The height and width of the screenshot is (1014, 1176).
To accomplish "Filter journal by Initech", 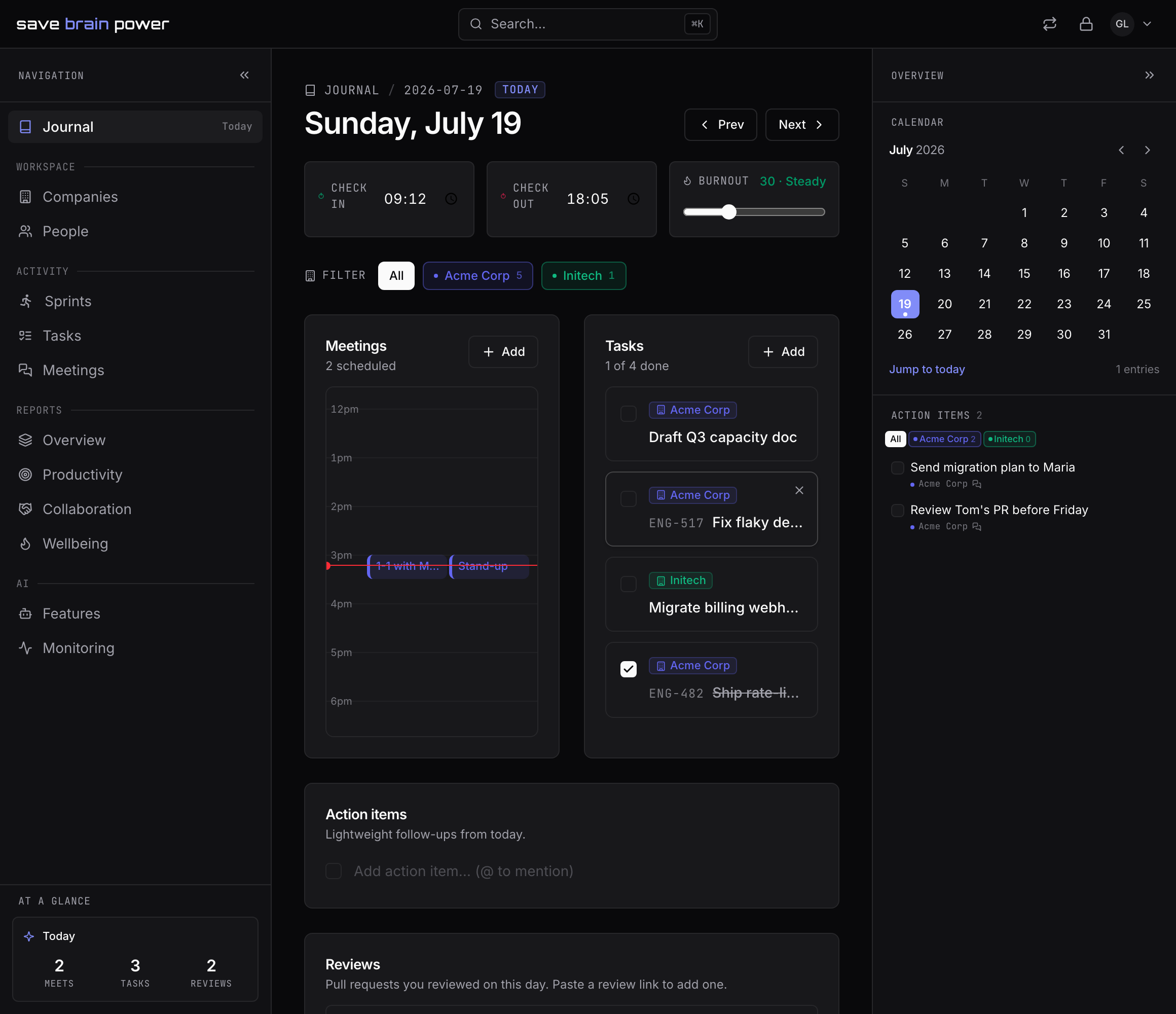I will click(583, 275).
